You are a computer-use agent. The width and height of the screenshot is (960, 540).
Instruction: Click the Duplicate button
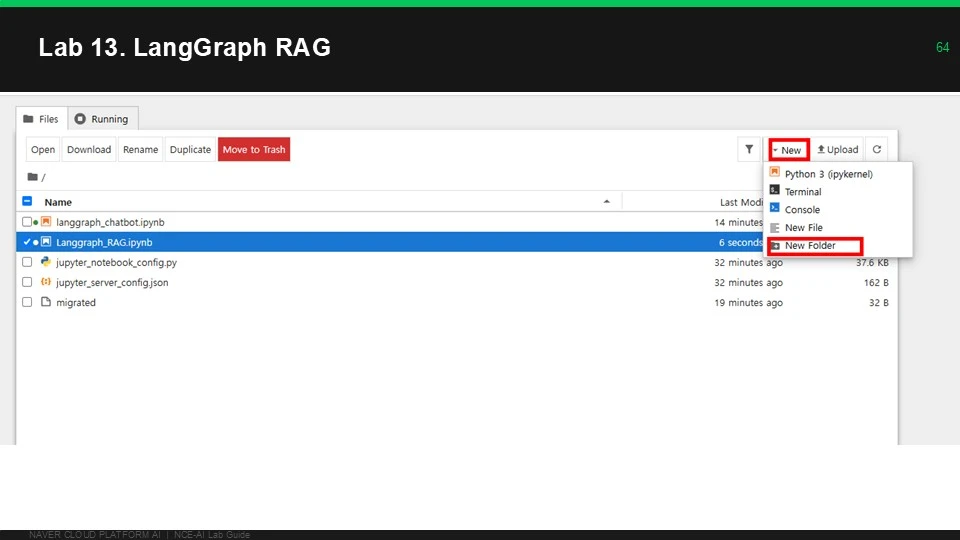[190, 149]
